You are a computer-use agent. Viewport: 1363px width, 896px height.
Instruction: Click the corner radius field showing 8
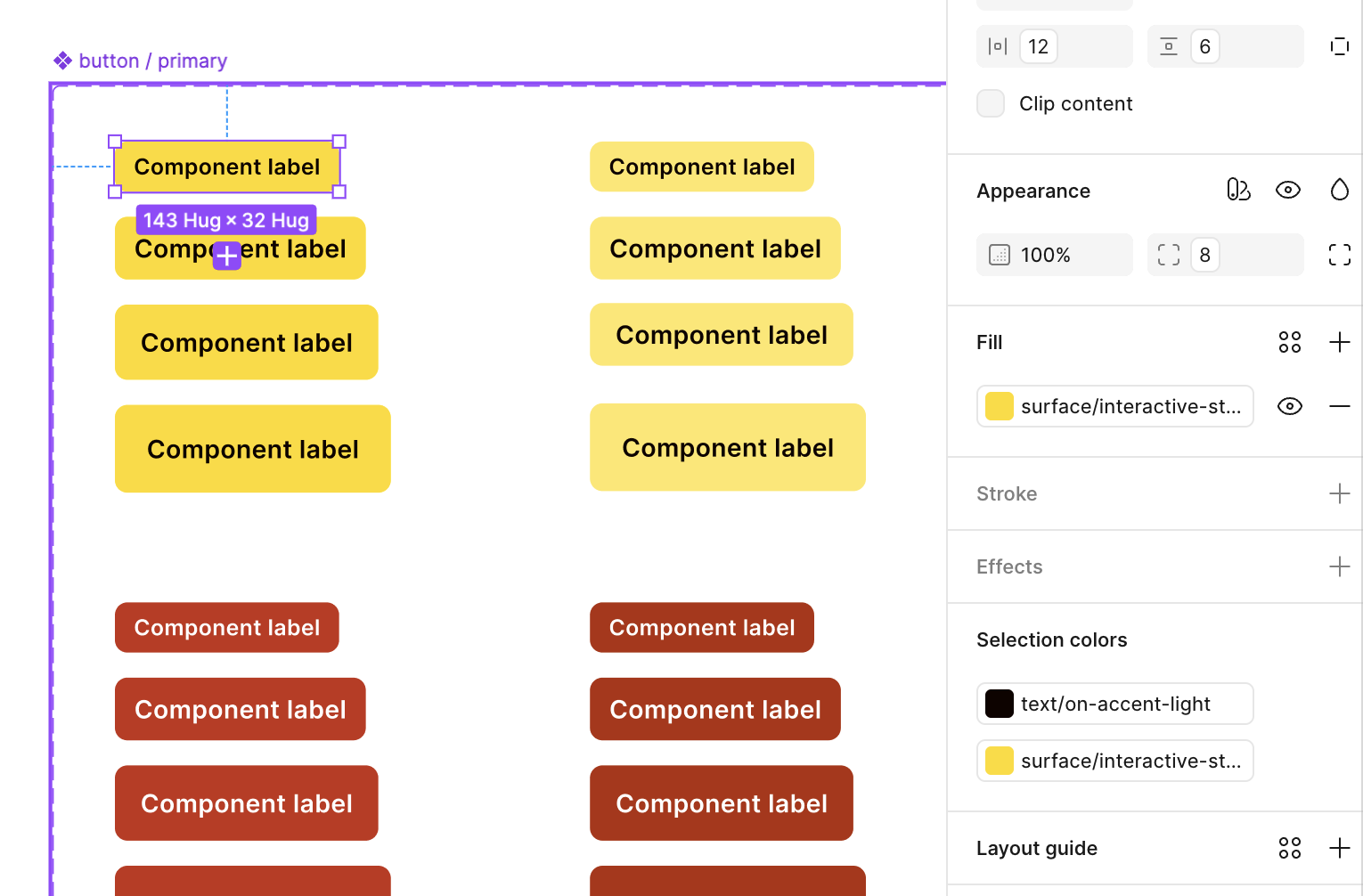[x=1205, y=255]
